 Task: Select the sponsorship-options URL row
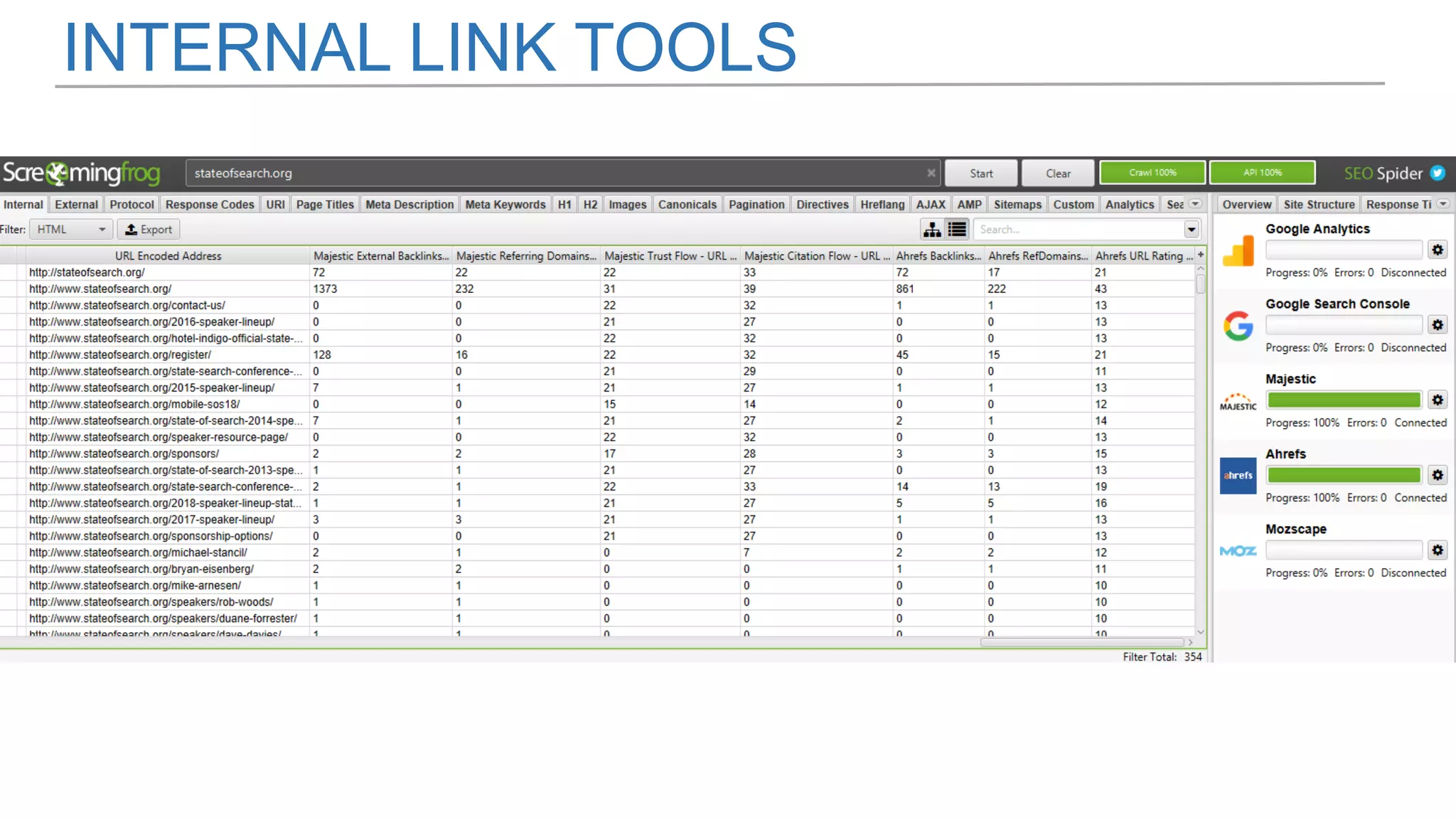[x=596, y=536]
